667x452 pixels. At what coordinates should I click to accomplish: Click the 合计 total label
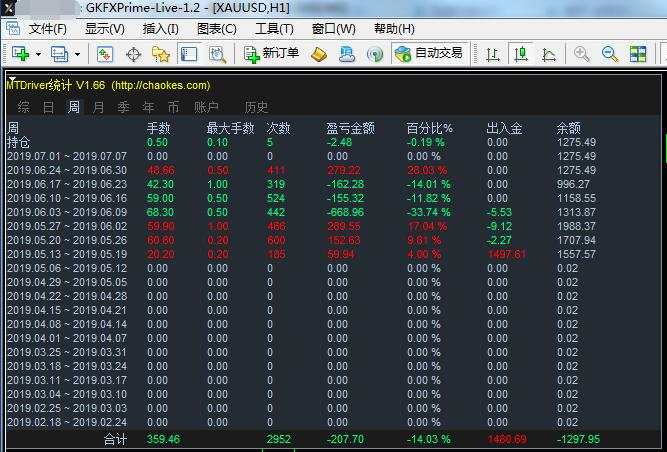click(115, 439)
